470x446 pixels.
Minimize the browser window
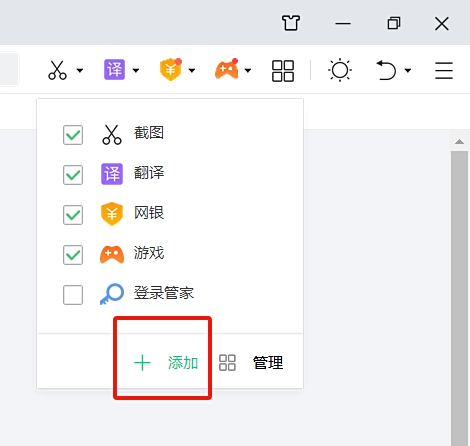pyautogui.click(x=343, y=24)
